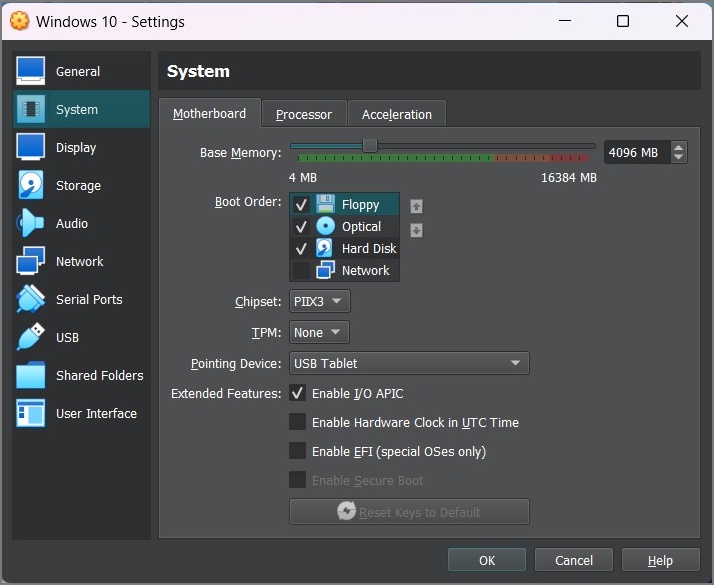Select the Storage disk icon
This screenshot has width=714, height=585.
point(31,185)
